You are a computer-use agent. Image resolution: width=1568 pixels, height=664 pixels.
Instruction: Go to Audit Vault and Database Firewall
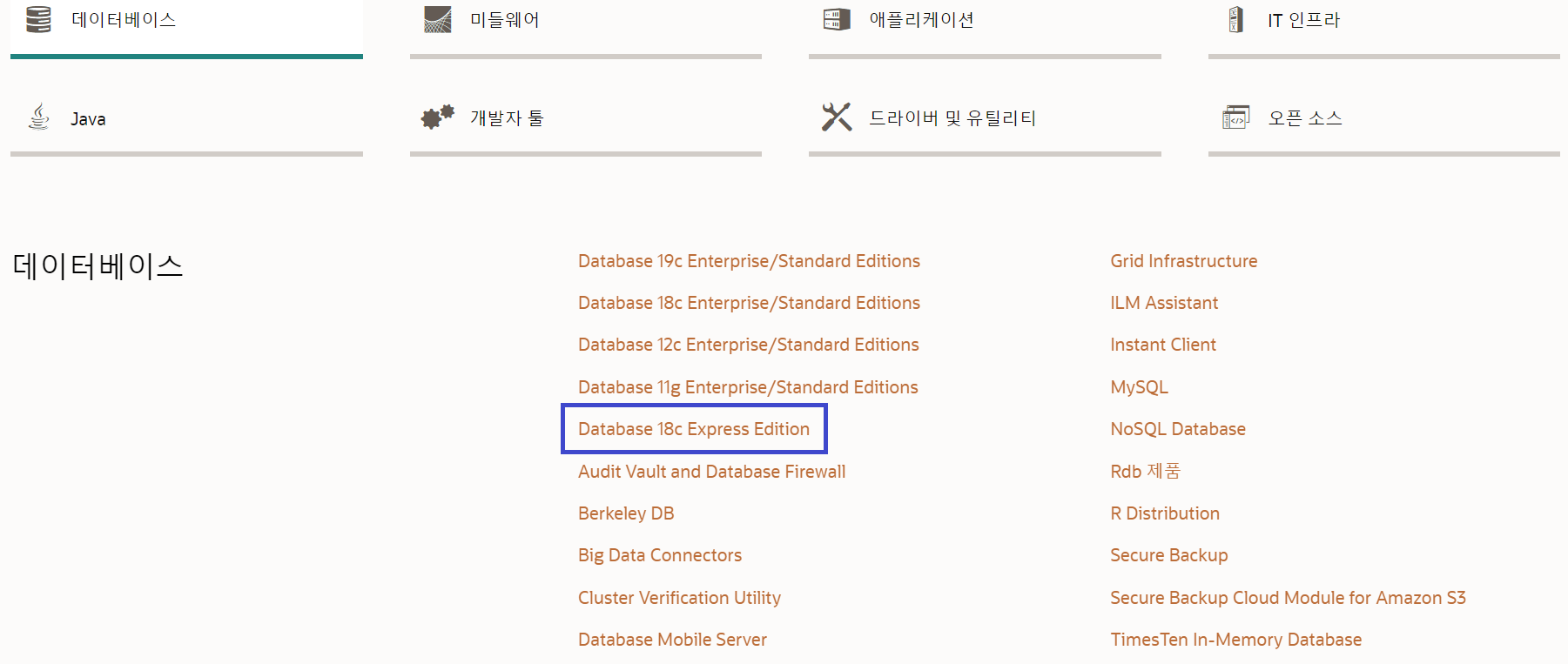point(711,472)
